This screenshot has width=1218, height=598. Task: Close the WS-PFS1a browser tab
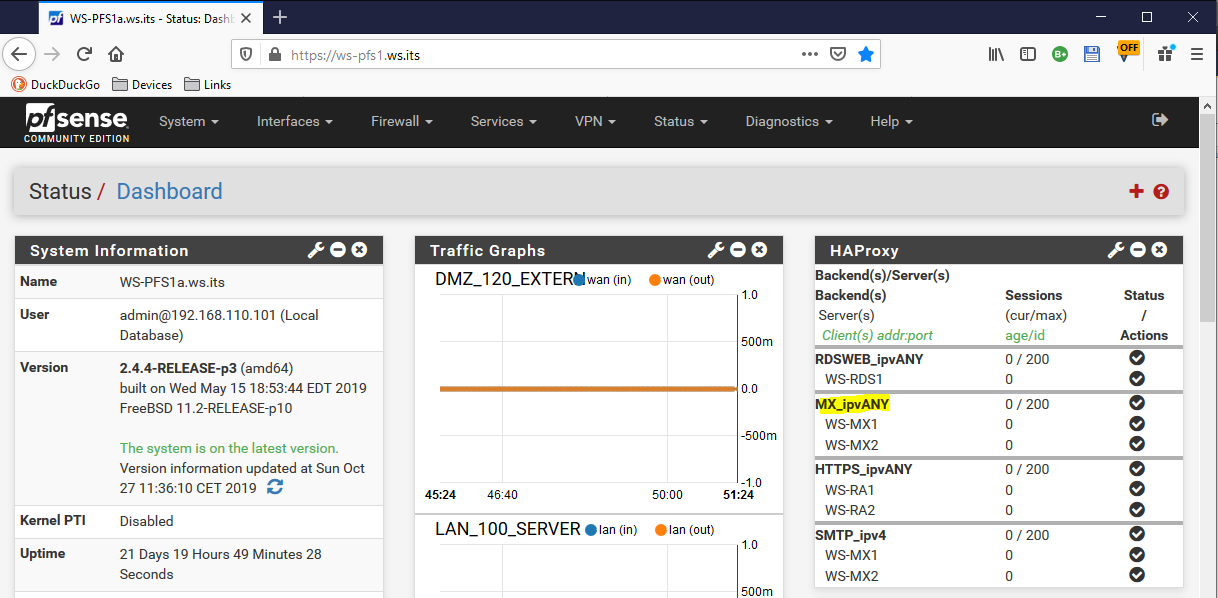[246, 18]
